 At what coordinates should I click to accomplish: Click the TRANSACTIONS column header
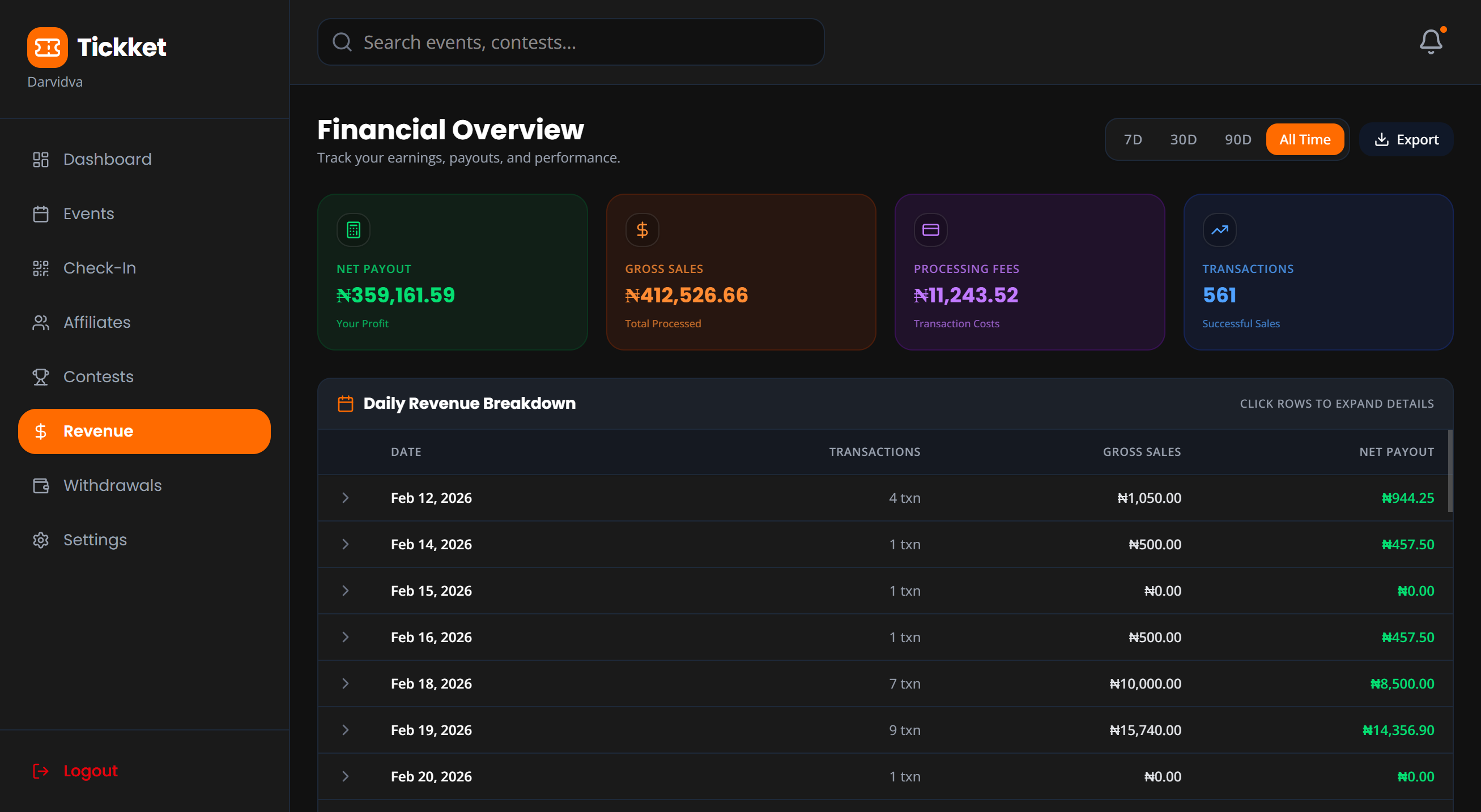coord(874,452)
